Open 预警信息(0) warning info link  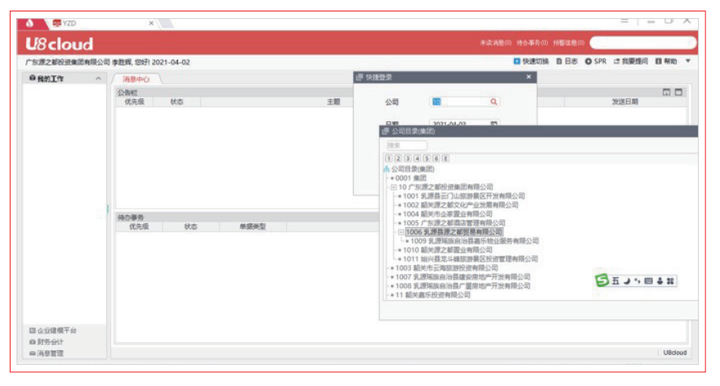[x=568, y=43]
